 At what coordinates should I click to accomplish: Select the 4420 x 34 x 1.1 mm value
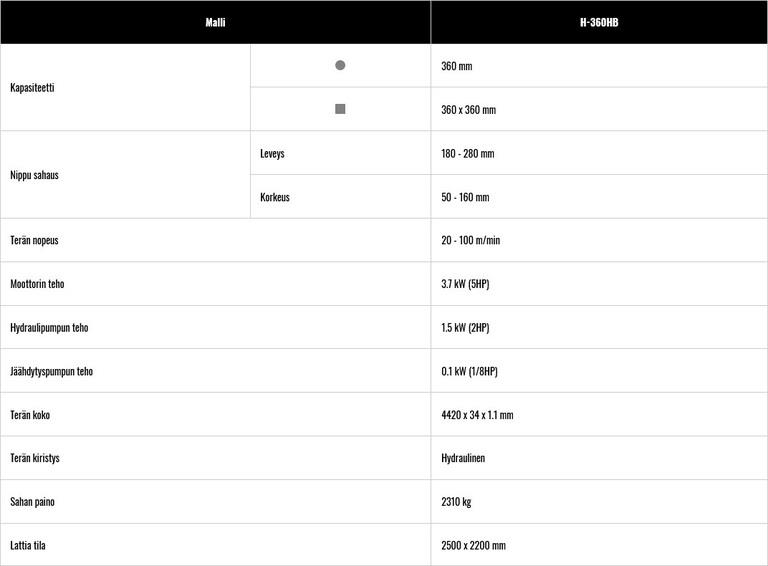[477, 415]
